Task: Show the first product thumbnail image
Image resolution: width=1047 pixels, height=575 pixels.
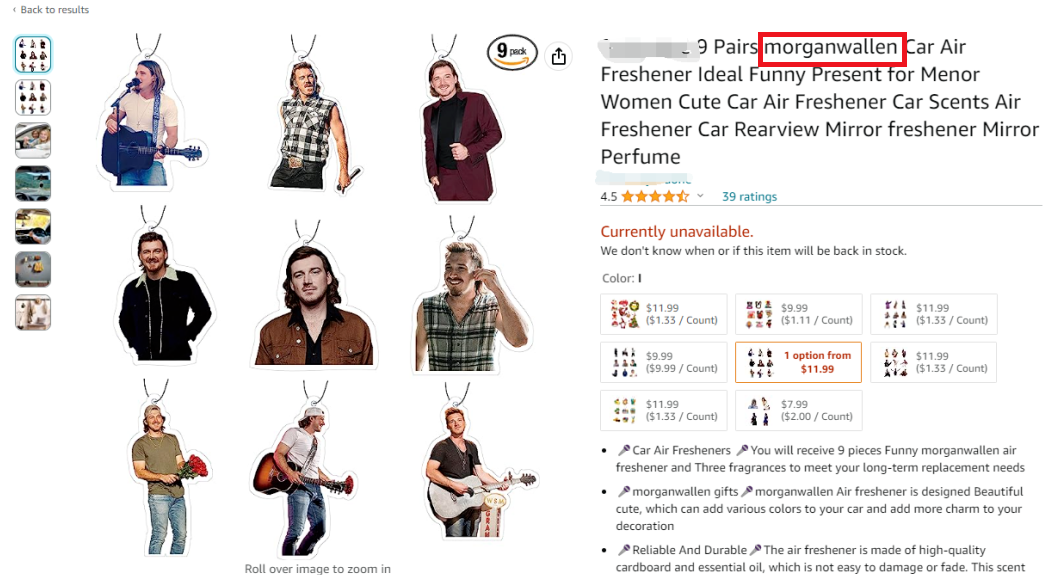Action: click(33, 54)
